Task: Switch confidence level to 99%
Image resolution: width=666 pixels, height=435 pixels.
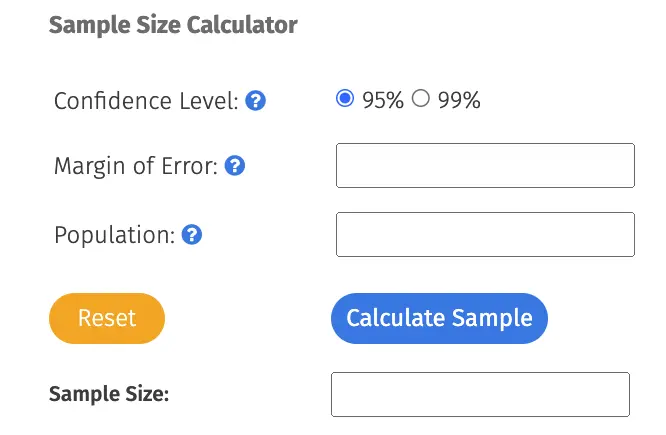Action: click(420, 98)
